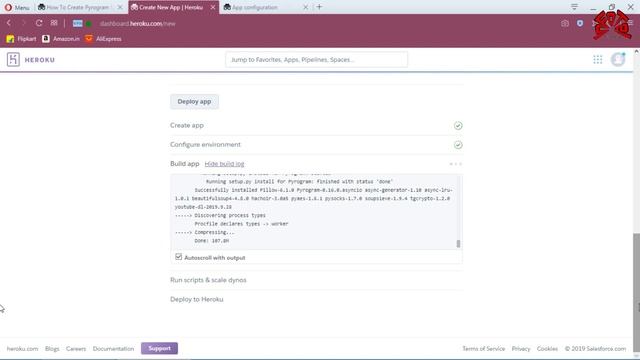Open heroku.com footer link
The width and height of the screenshot is (640, 360).
tap(22, 349)
